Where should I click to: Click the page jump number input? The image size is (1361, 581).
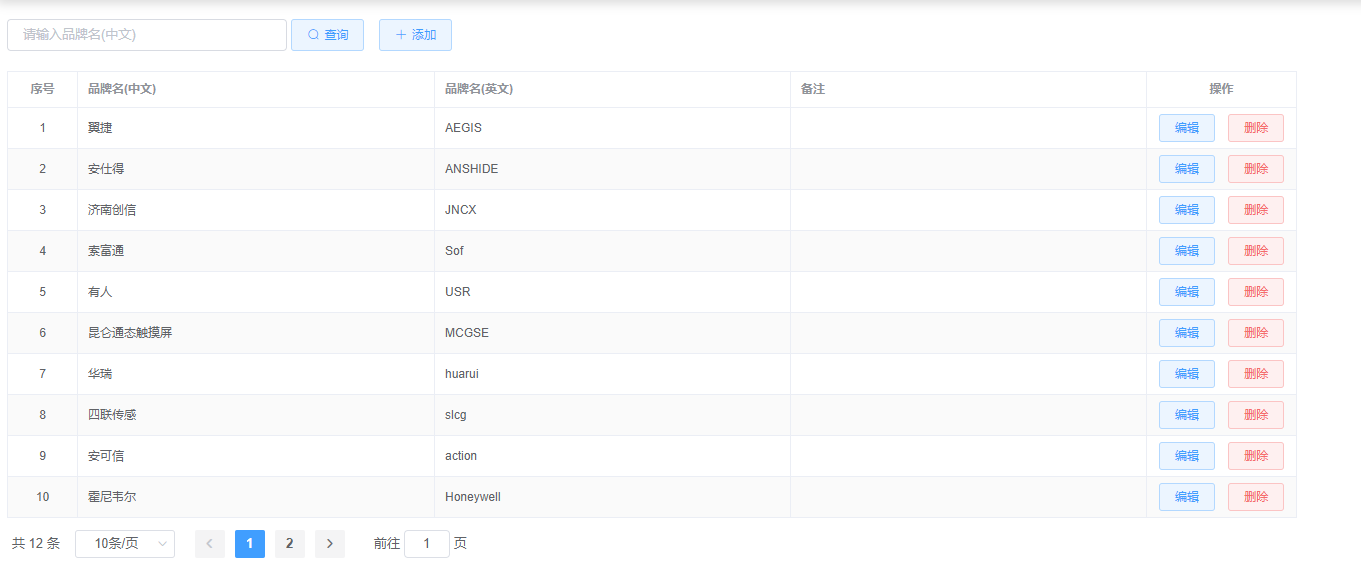tap(427, 544)
